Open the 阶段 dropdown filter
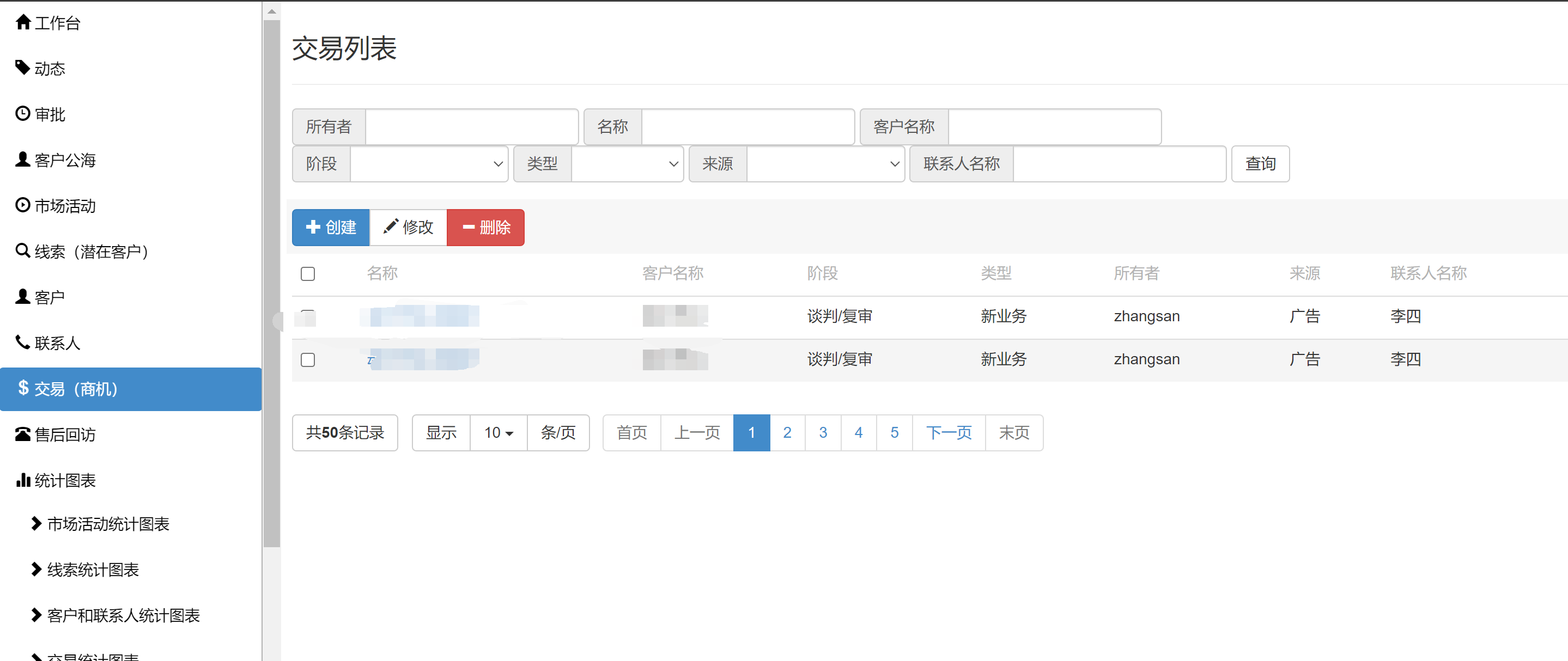1568x661 pixels. 429,163
